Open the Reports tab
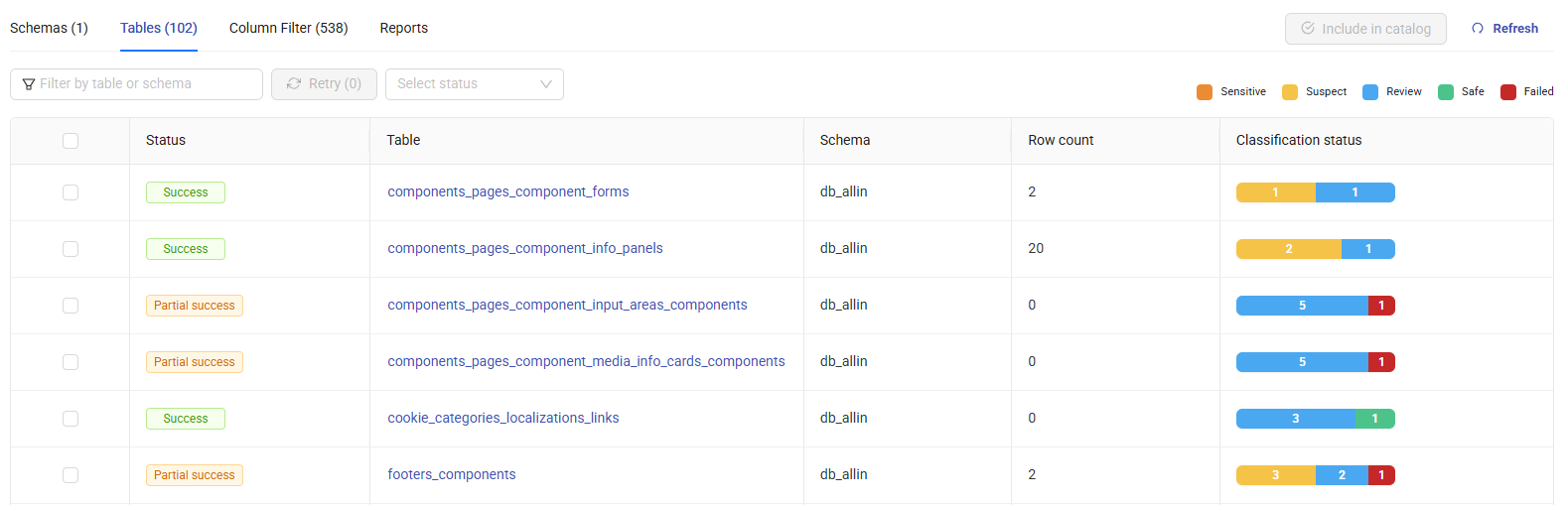The height and width of the screenshot is (505, 1568). [x=403, y=28]
